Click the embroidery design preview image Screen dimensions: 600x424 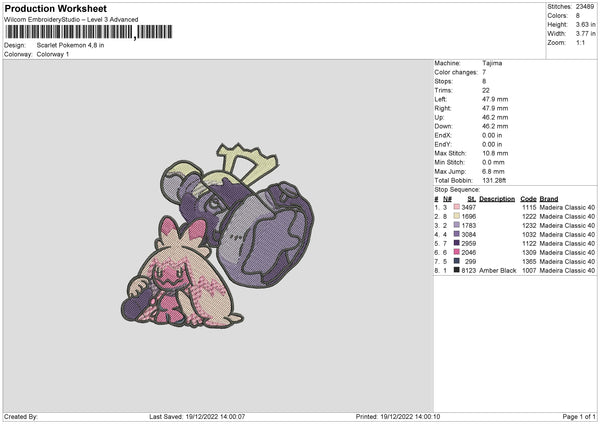pos(217,235)
